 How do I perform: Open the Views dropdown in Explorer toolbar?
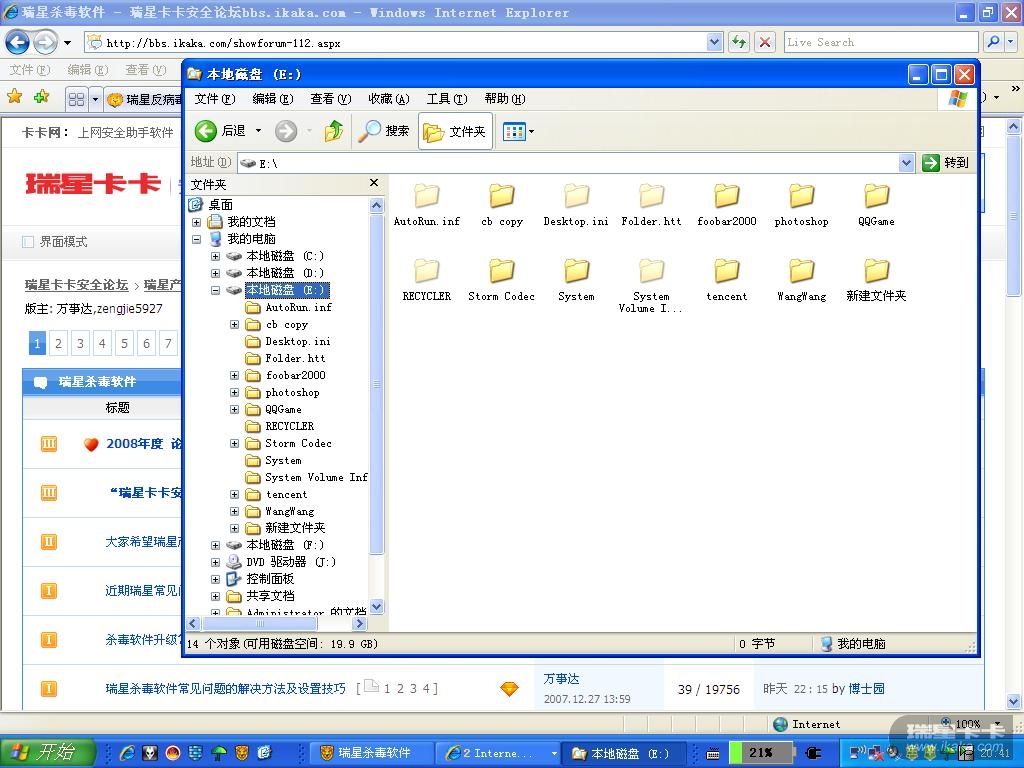pos(518,131)
